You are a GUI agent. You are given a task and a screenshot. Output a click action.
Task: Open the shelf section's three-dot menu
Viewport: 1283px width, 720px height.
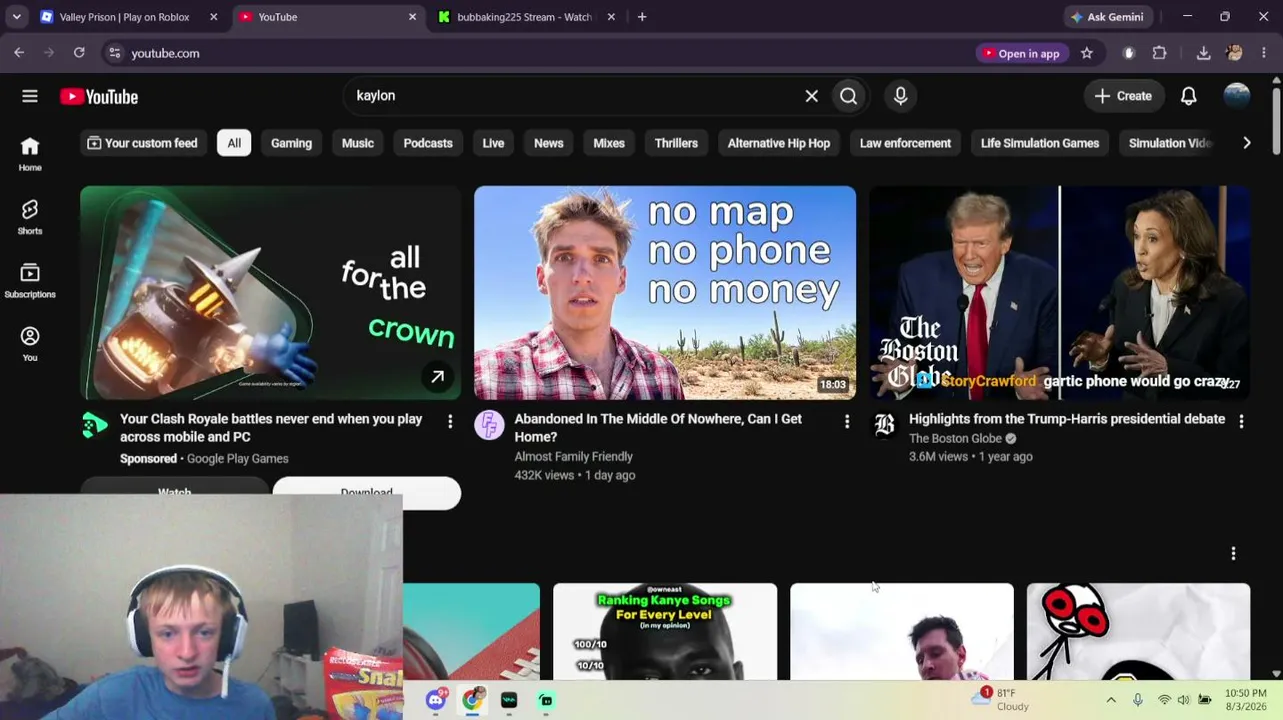pyautogui.click(x=1233, y=553)
